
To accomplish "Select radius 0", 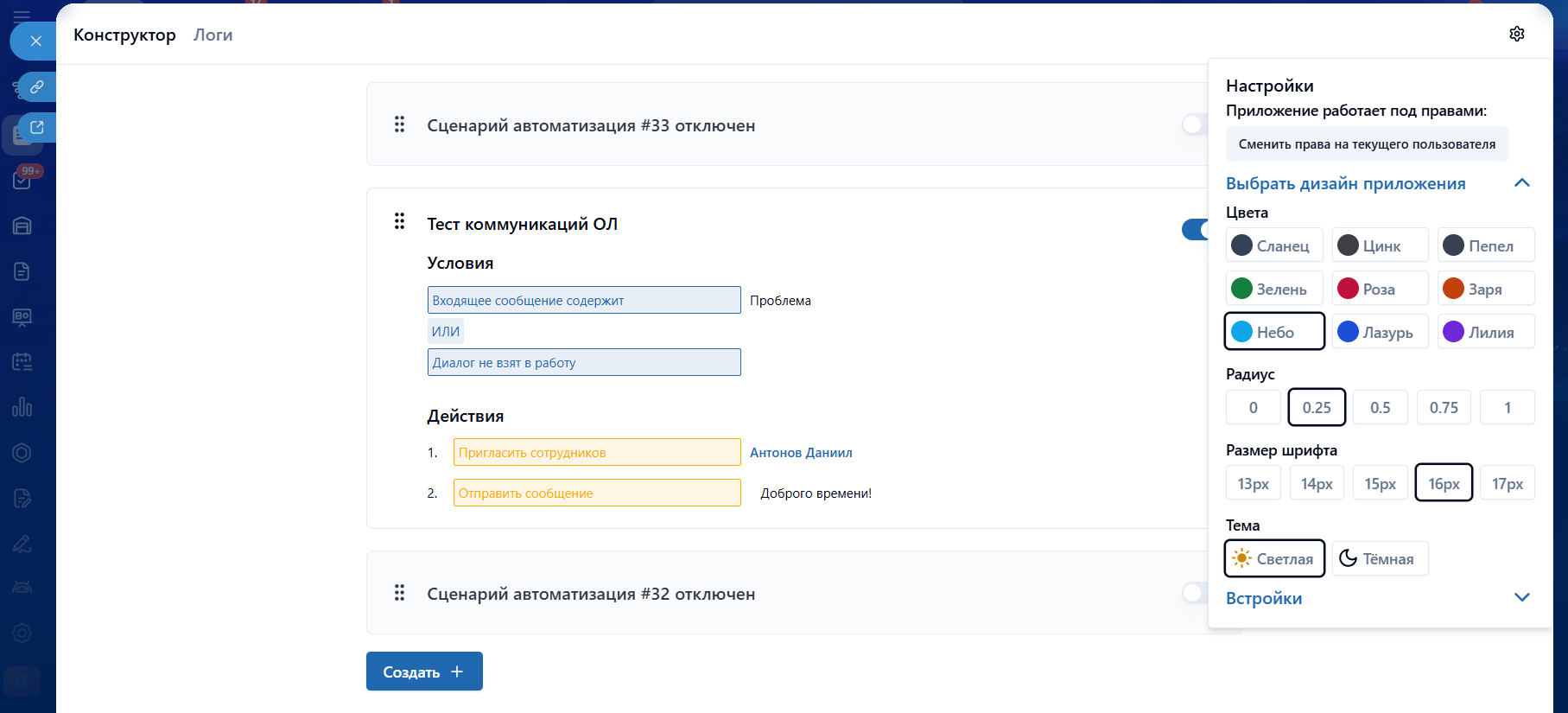I will [x=1254, y=407].
